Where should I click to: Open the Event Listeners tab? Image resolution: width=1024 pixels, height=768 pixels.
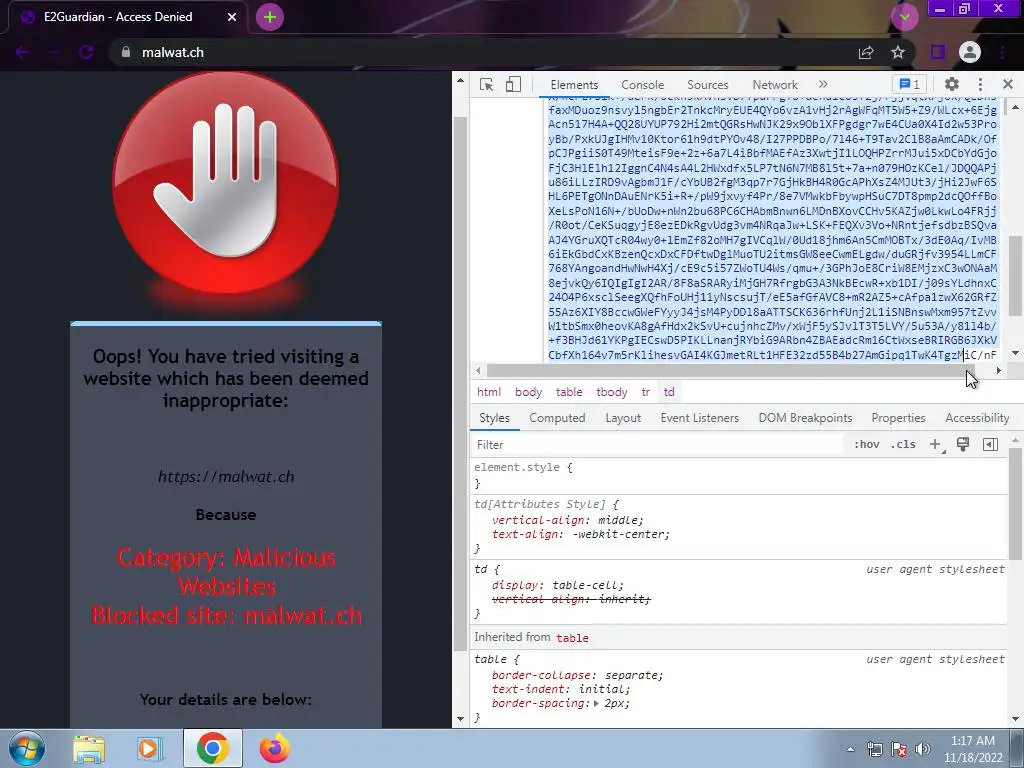[x=699, y=418]
